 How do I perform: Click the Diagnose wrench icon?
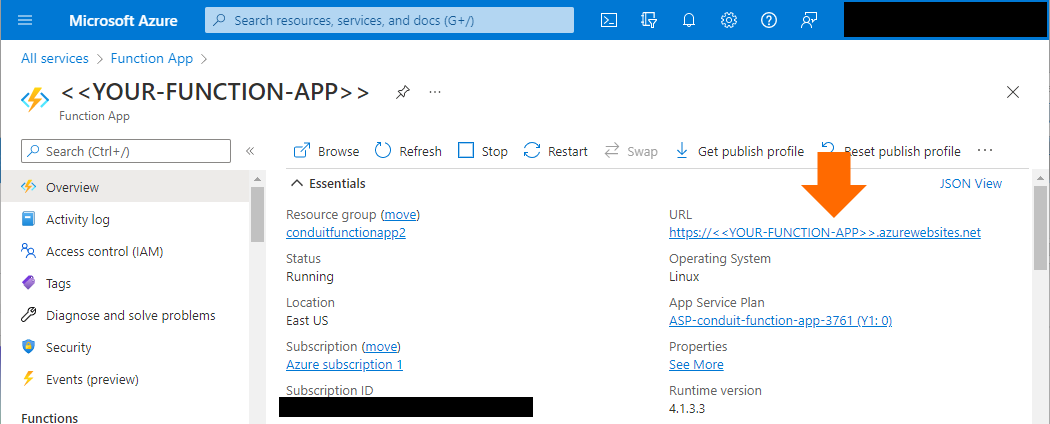tap(28, 315)
